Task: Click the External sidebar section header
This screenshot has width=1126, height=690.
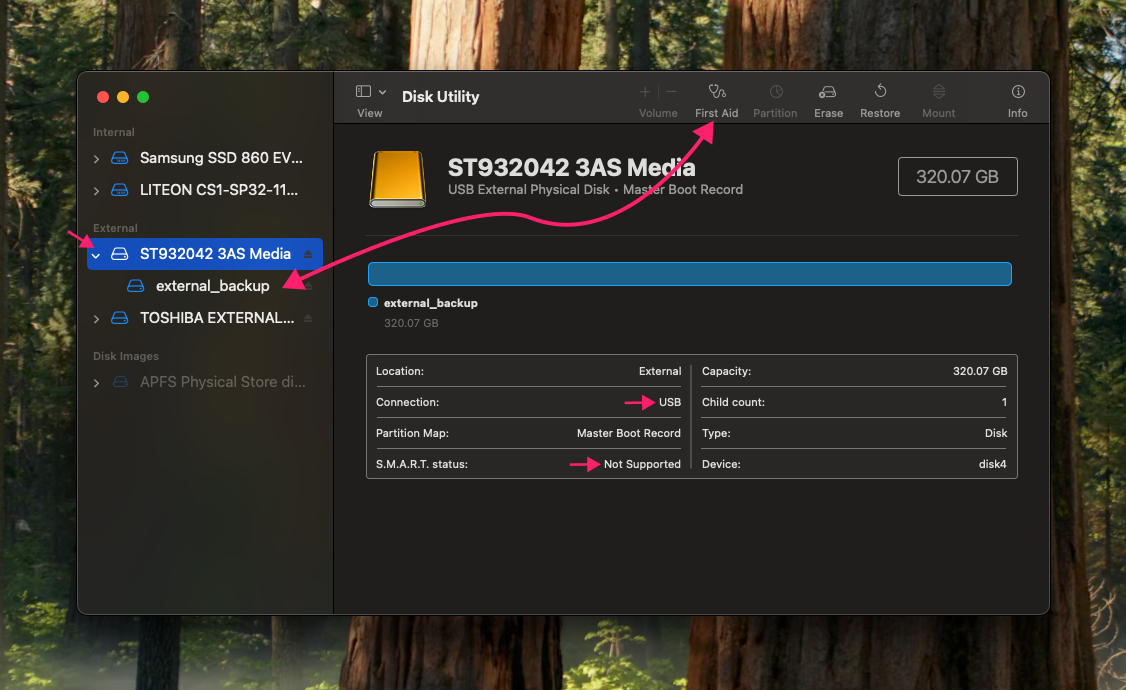Action: coord(115,228)
